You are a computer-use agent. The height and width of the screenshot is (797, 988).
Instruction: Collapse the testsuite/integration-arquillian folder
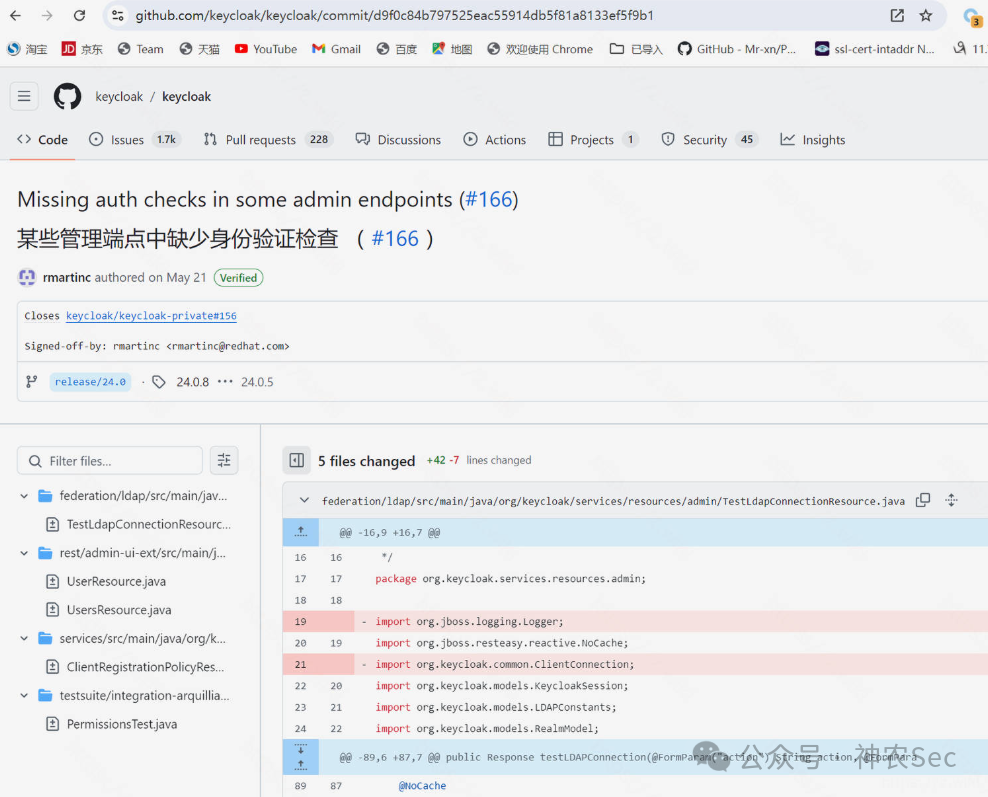pos(24,696)
